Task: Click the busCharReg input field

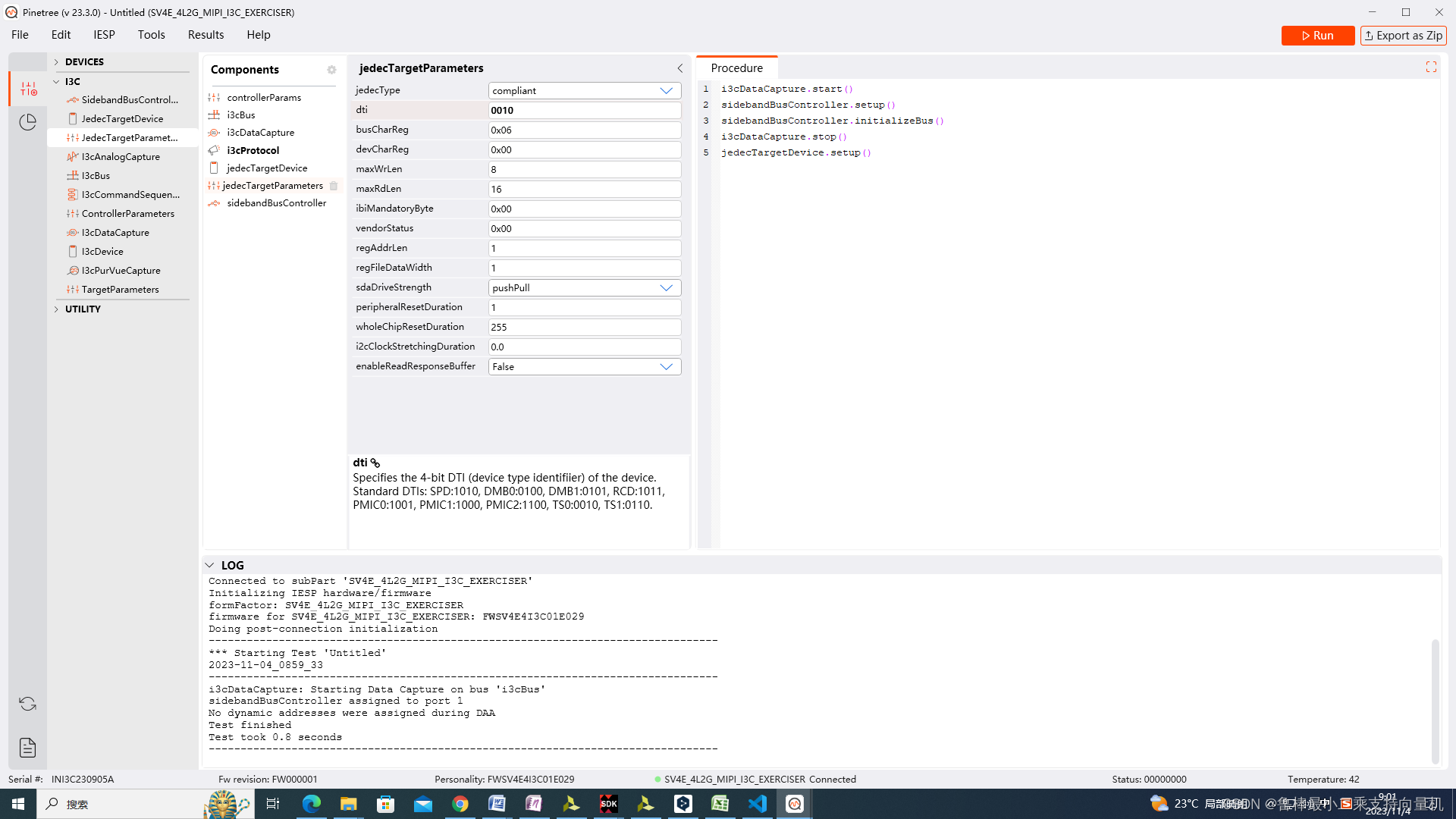Action: coord(585,130)
